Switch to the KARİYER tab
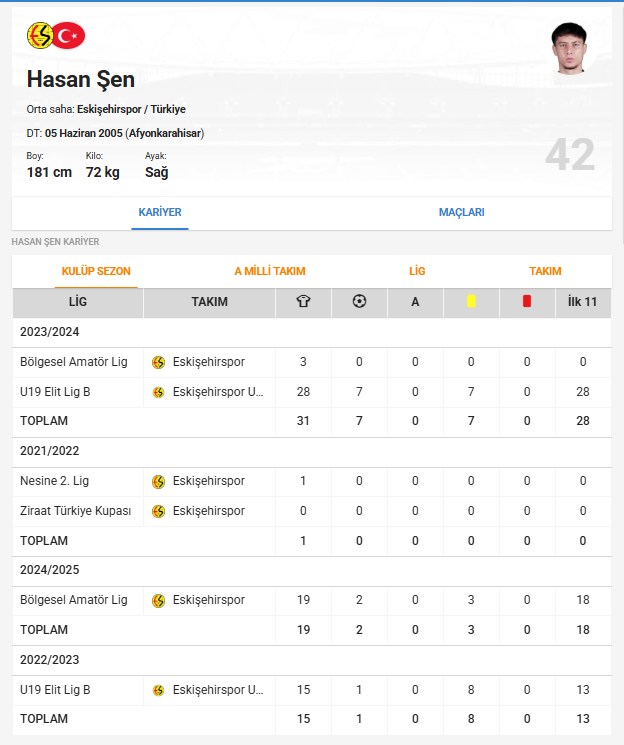624x745 pixels. pyautogui.click(x=160, y=212)
